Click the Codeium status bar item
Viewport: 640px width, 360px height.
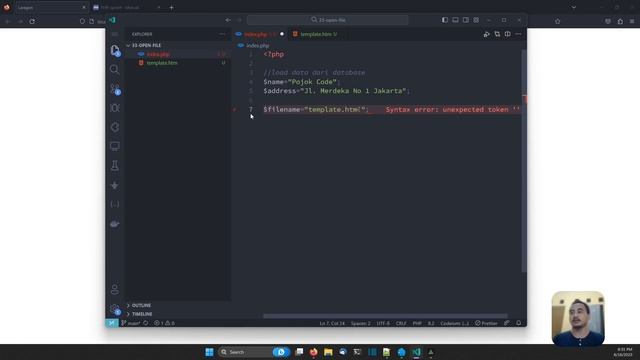[454, 323]
